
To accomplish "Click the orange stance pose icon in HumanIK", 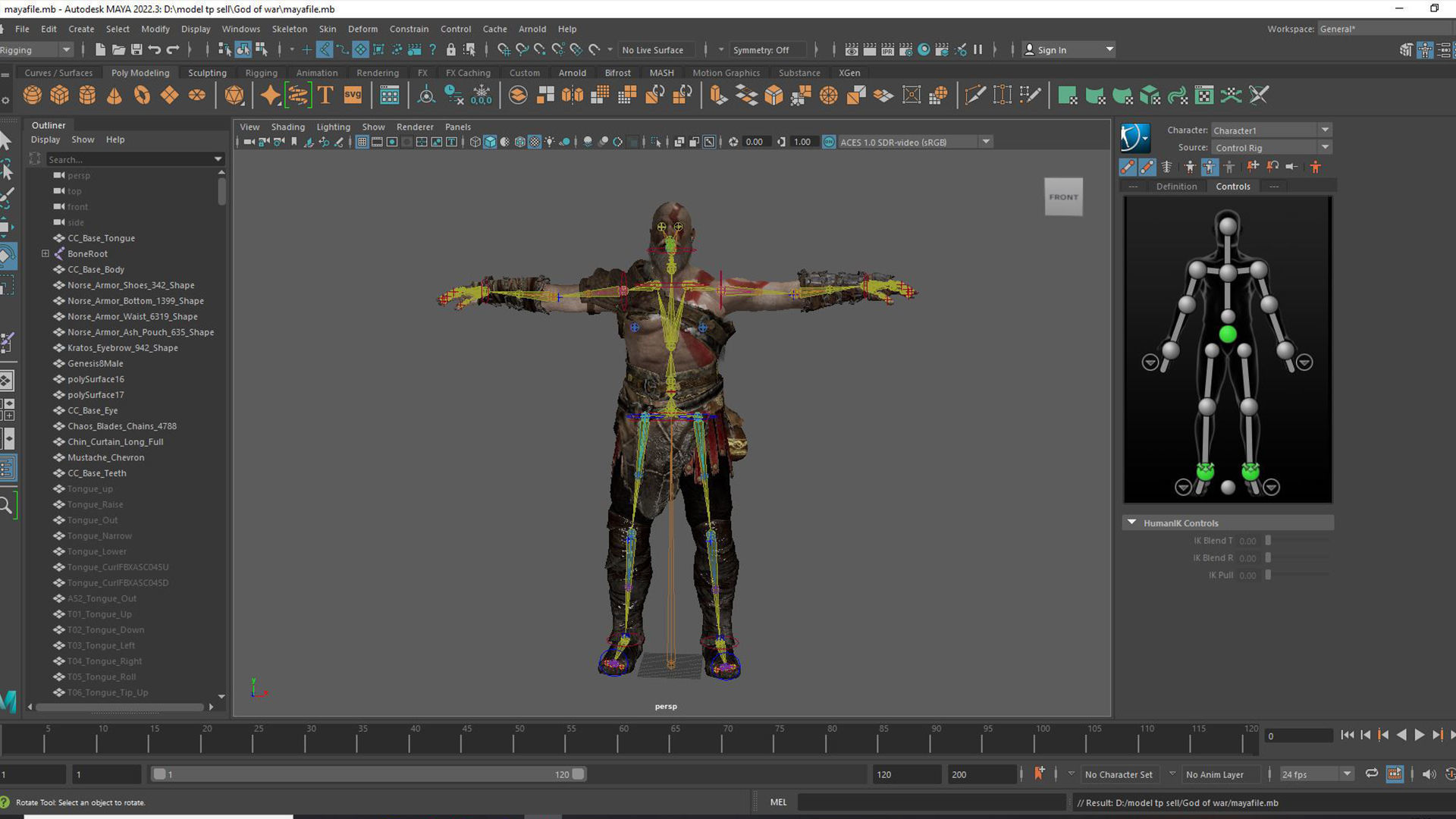I will (1316, 167).
